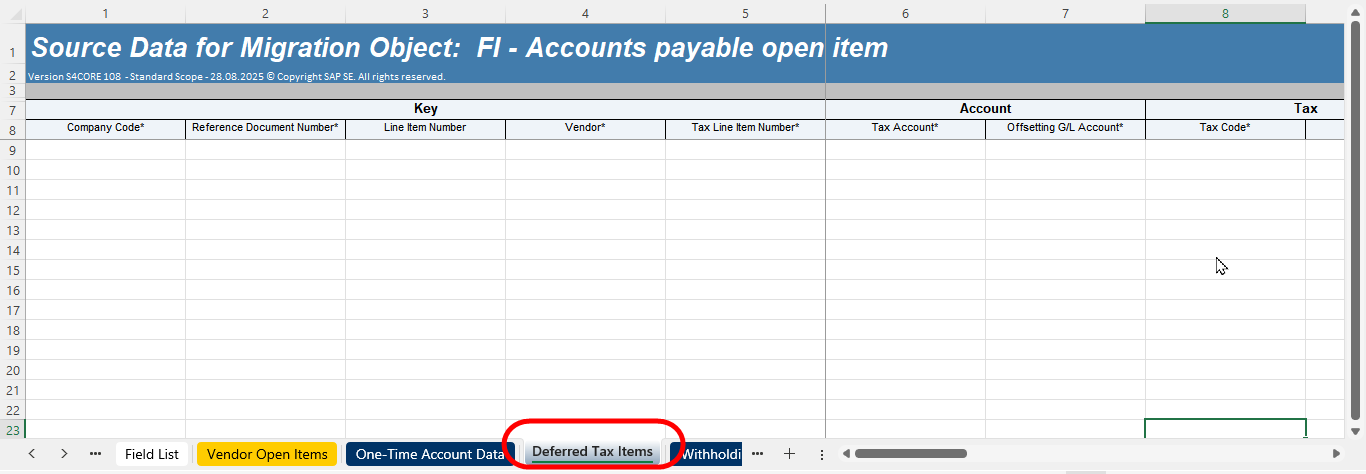
Task: Show more sheets after the Withholding tab
Action: 757,454
